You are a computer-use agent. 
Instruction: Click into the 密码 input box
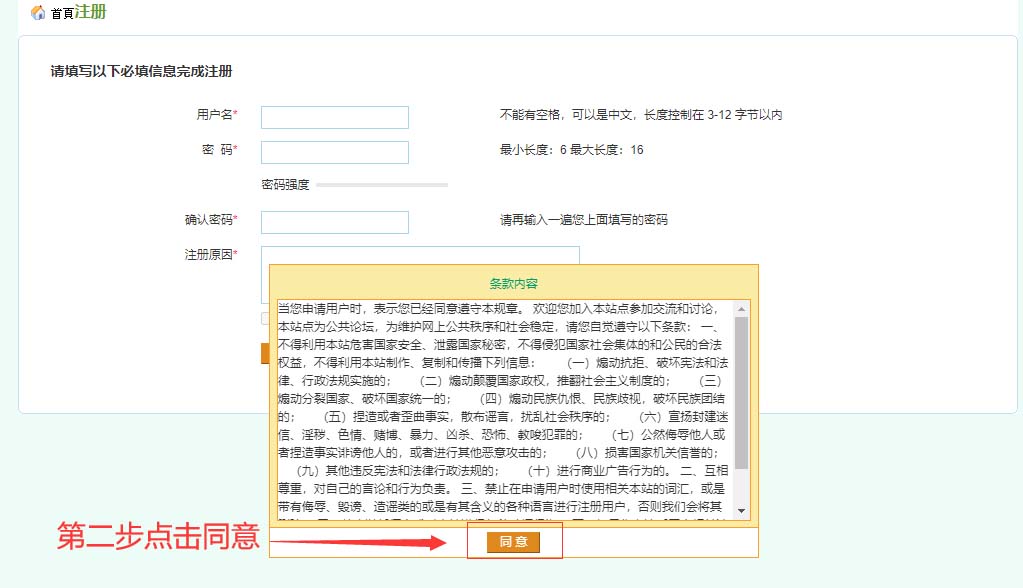(x=334, y=152)
